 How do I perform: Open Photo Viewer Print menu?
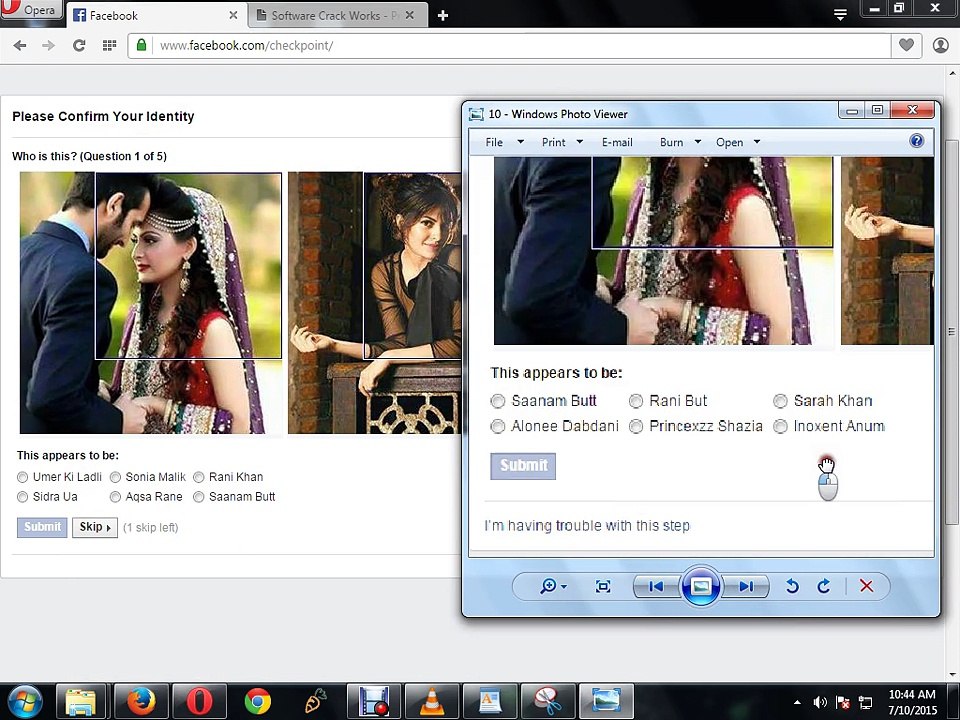(562, 142)
